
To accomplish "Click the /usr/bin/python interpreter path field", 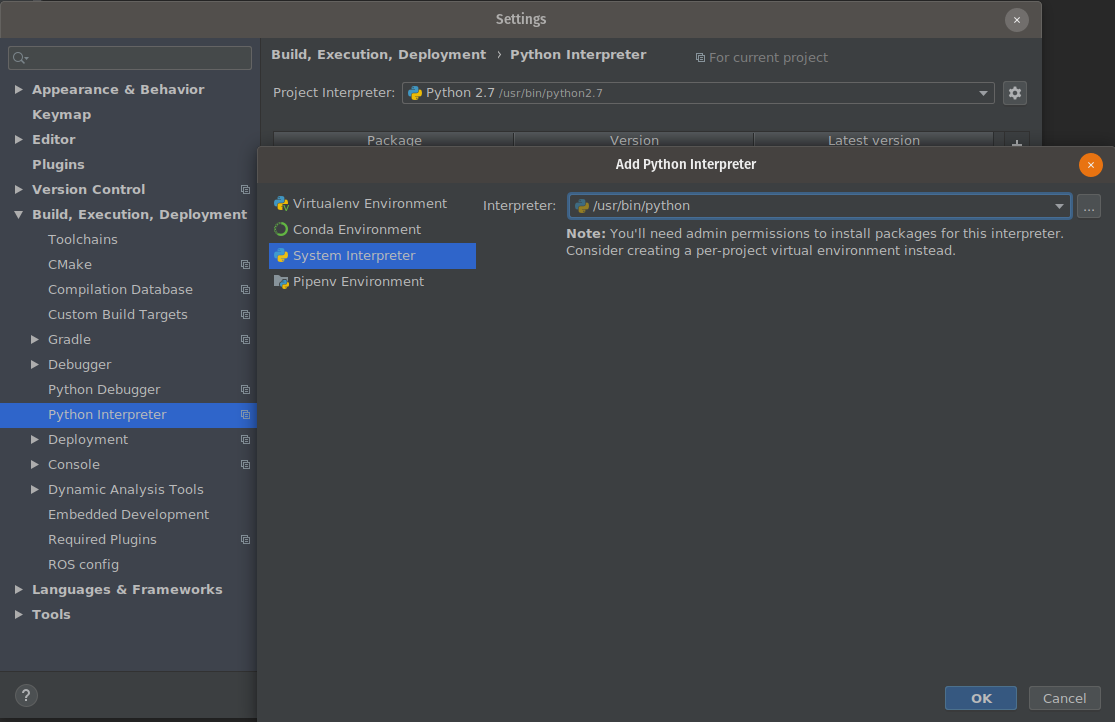I will (819, 206).
